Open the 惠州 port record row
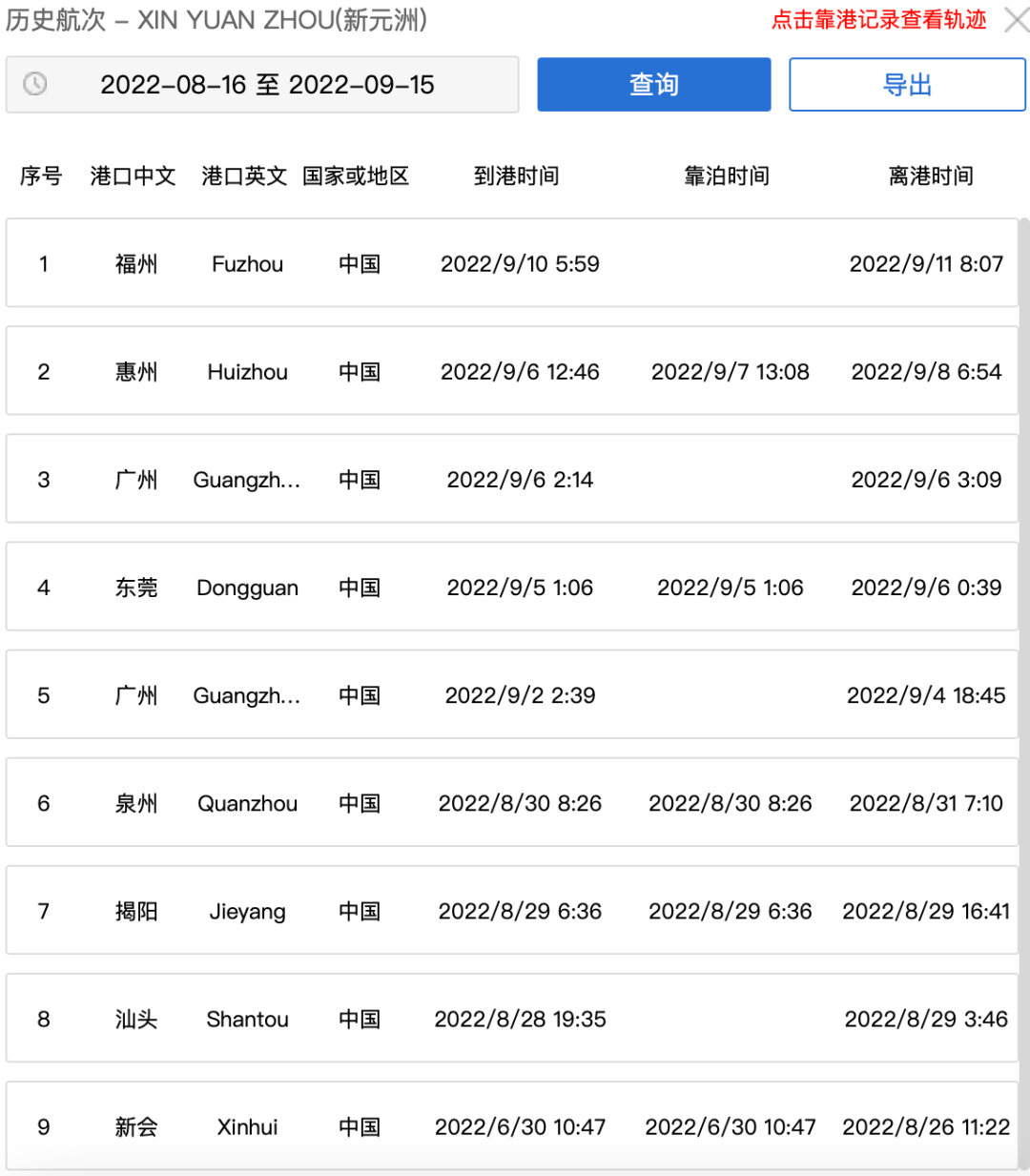This screenshot has width=1030, height=1176. click(512, 371)
